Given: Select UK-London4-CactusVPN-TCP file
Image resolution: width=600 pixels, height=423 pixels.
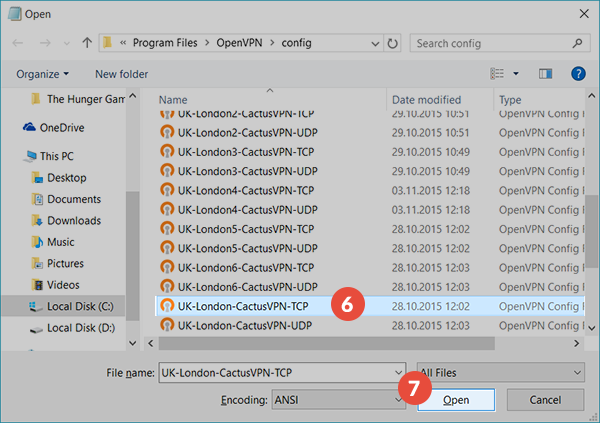Looking at the screenshot, I should pyautogui.click(x=370, y=190).
